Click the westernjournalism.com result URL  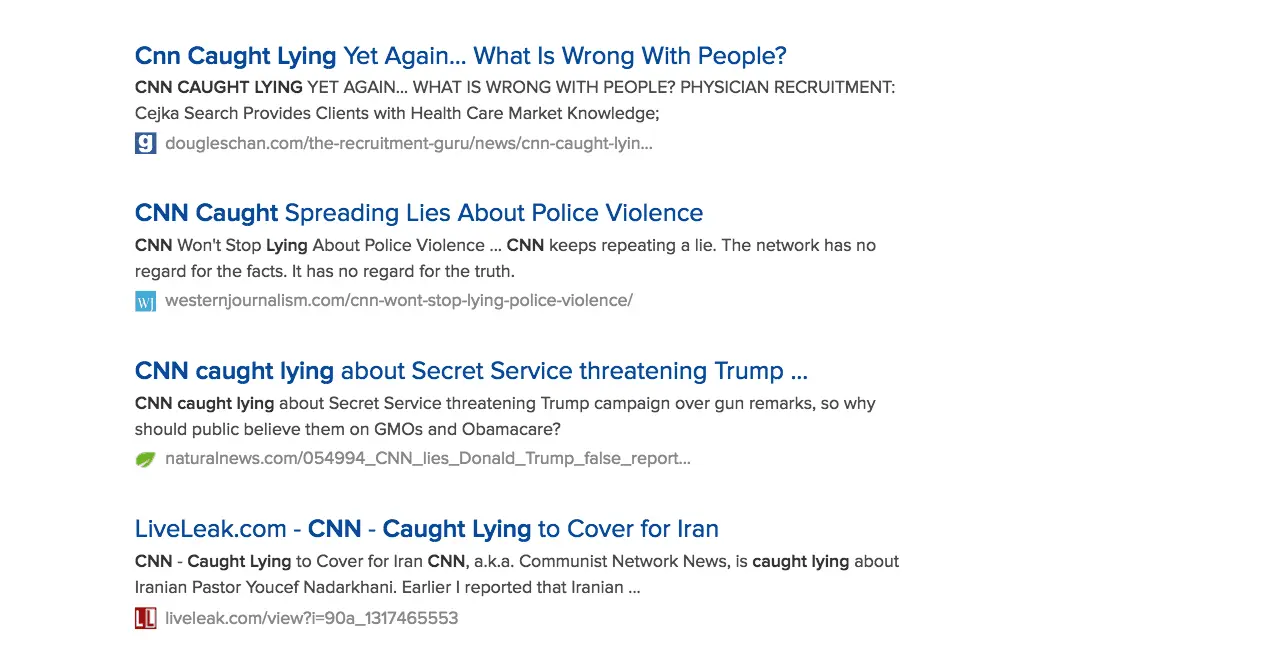coord(398,300)
